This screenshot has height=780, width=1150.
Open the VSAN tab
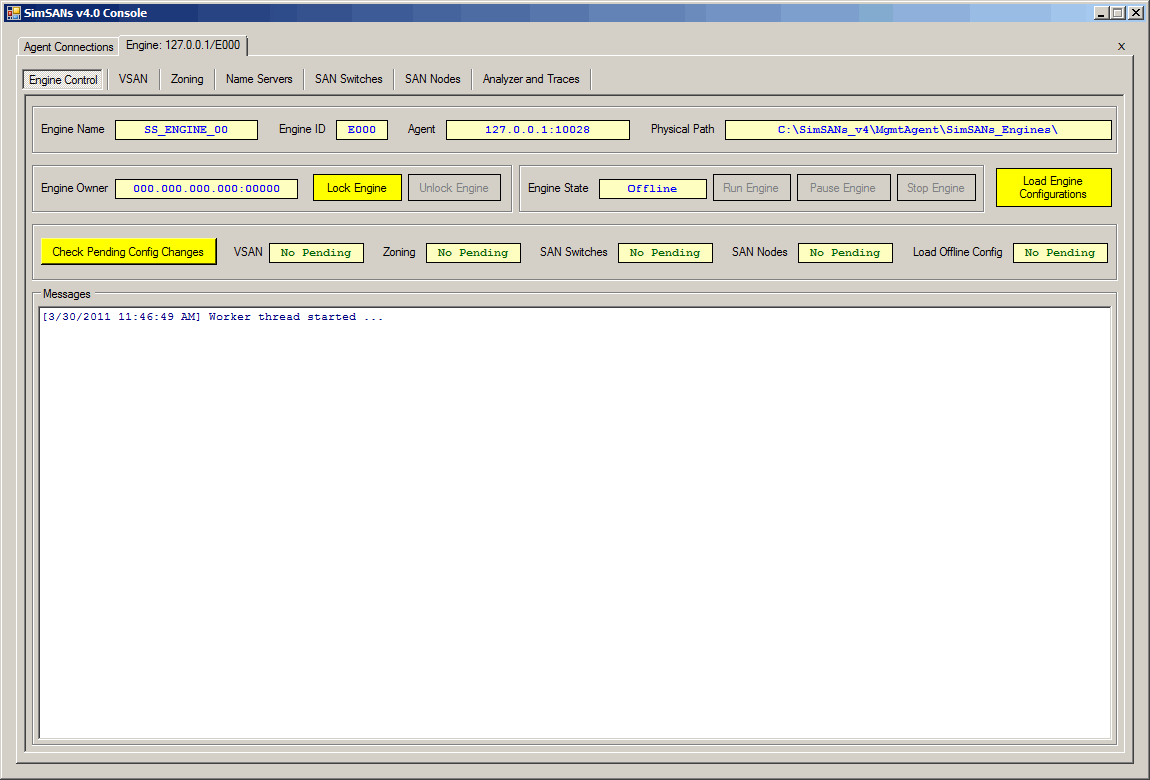coord(133,79)
